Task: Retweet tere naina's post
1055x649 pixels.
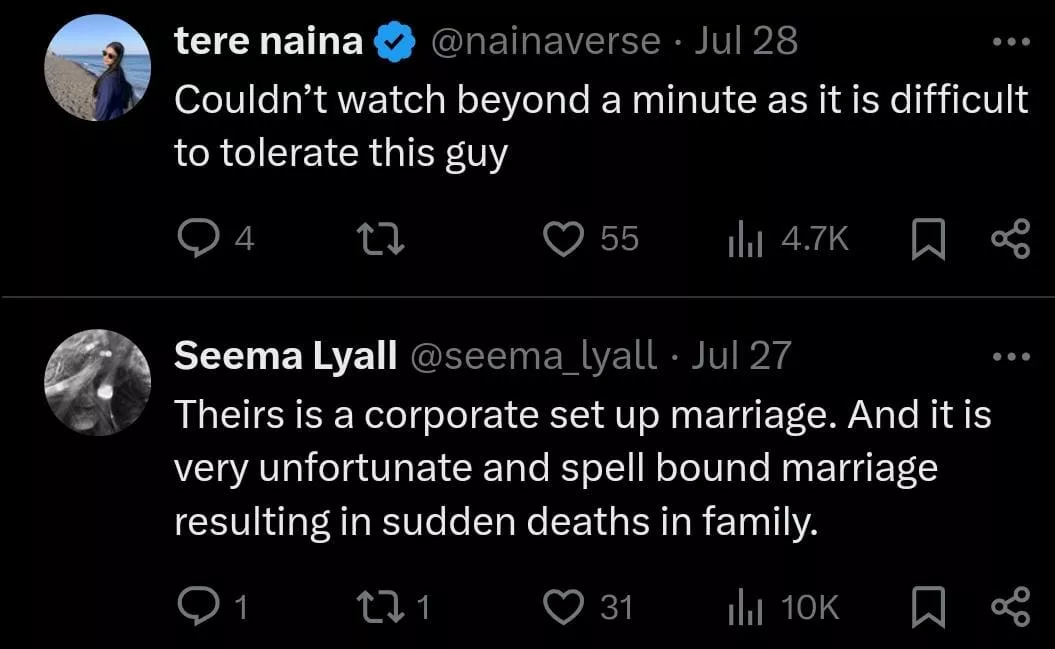Action: click(382, 239)
